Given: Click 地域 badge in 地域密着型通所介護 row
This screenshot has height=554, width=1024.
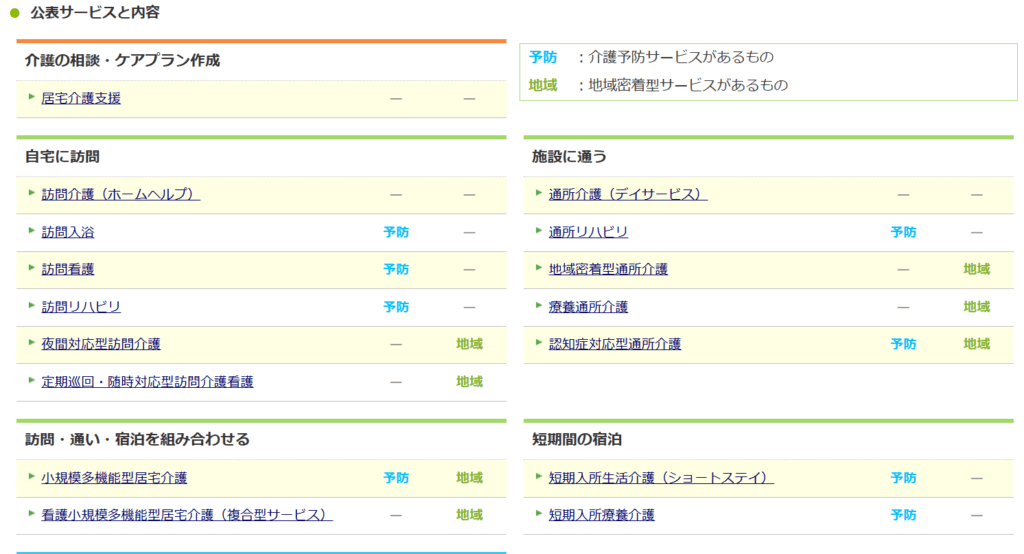Looking at the screenshot, I should coord(976,269).
